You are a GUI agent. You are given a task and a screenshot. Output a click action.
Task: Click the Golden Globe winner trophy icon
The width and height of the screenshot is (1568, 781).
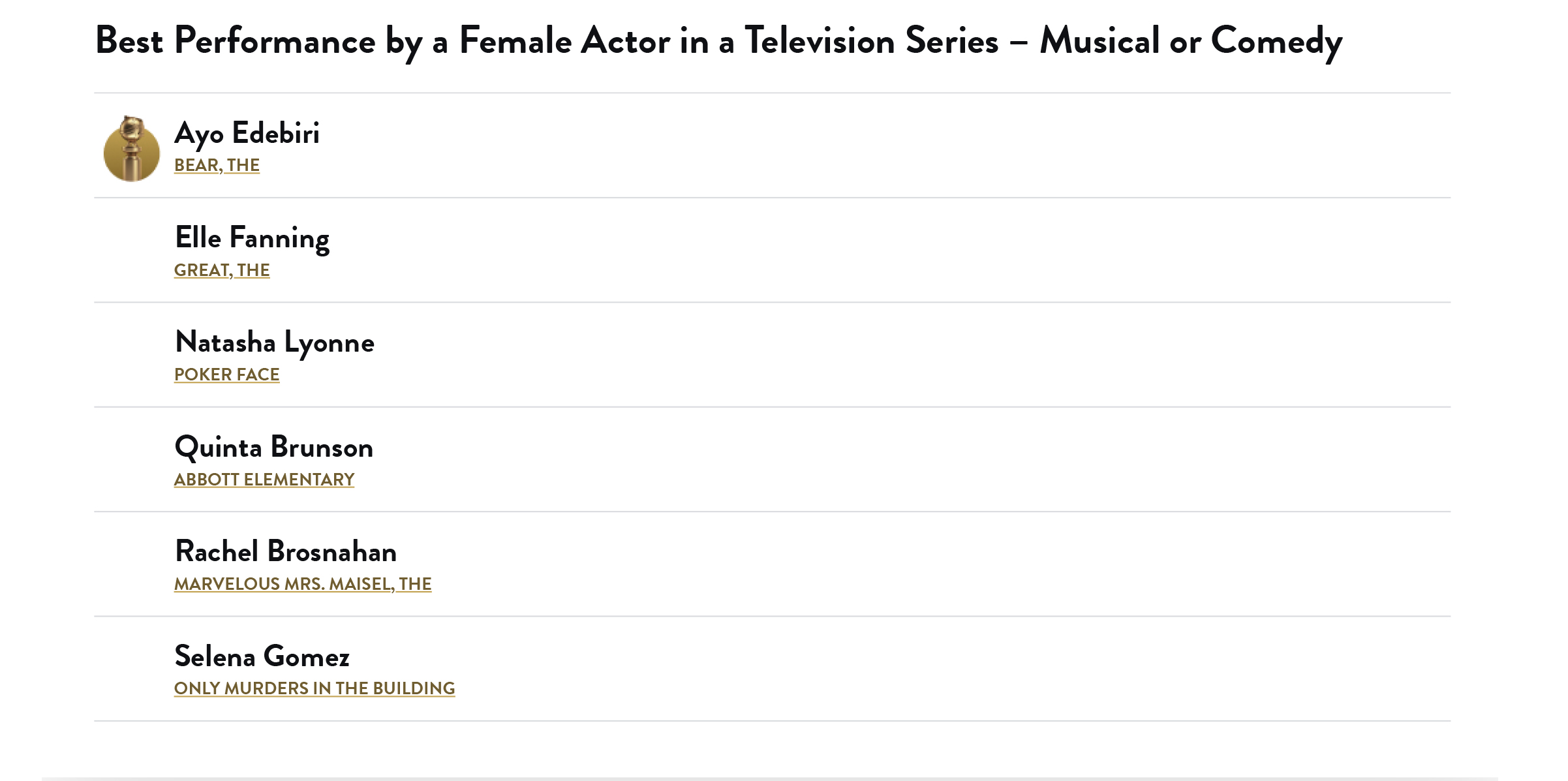tap(132, 149)
